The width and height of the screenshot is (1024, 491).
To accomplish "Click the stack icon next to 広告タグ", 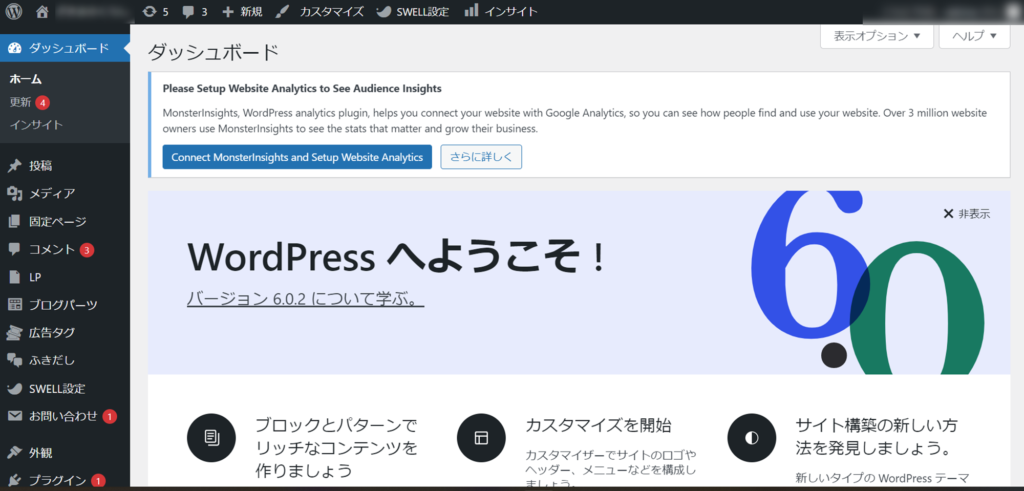I will (x=14, y=333).
